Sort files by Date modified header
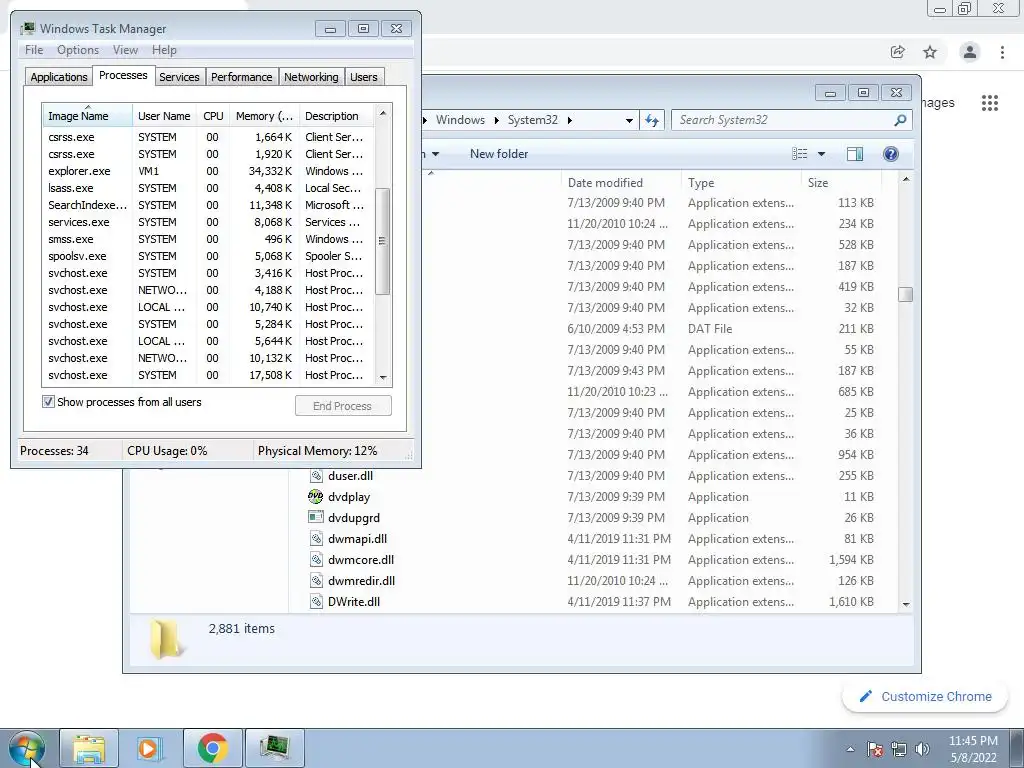Image resolution: width=1024 pixels, height=768 pixels. 621,183
